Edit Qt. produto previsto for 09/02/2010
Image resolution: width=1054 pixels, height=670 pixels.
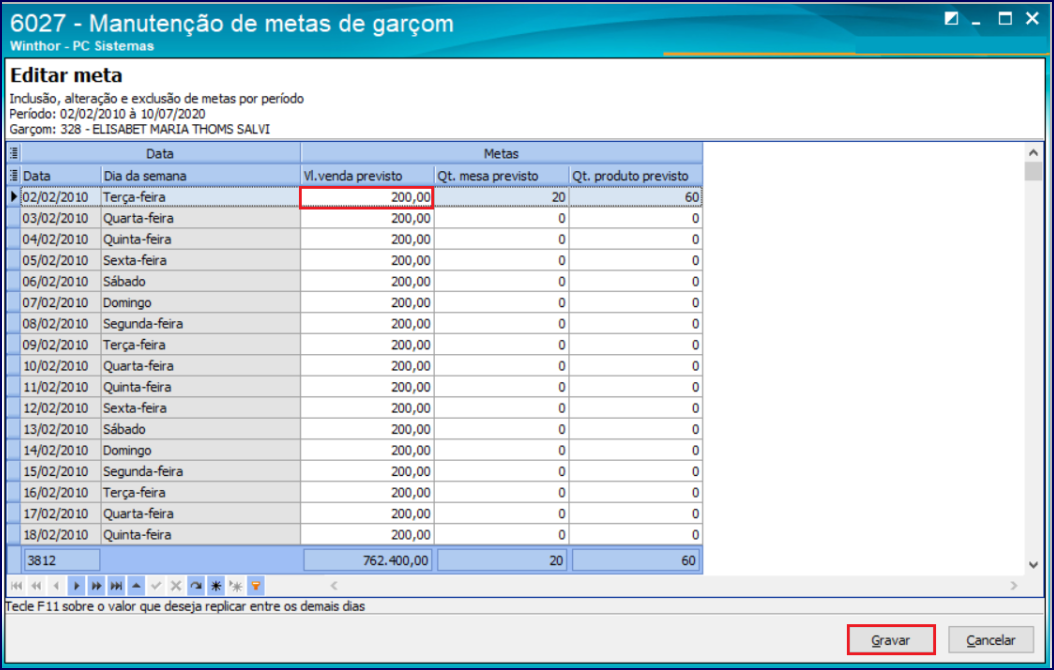coord(636,345)
